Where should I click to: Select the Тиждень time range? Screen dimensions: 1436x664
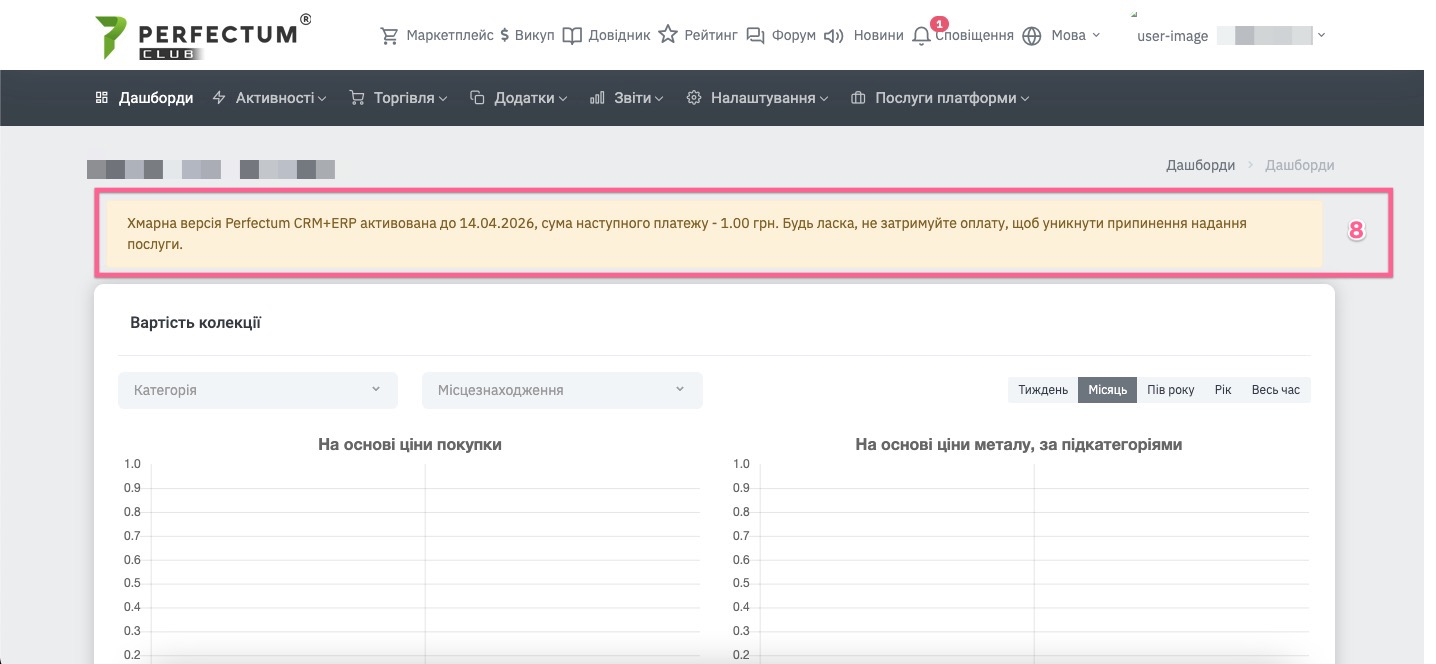[1043, 390]
